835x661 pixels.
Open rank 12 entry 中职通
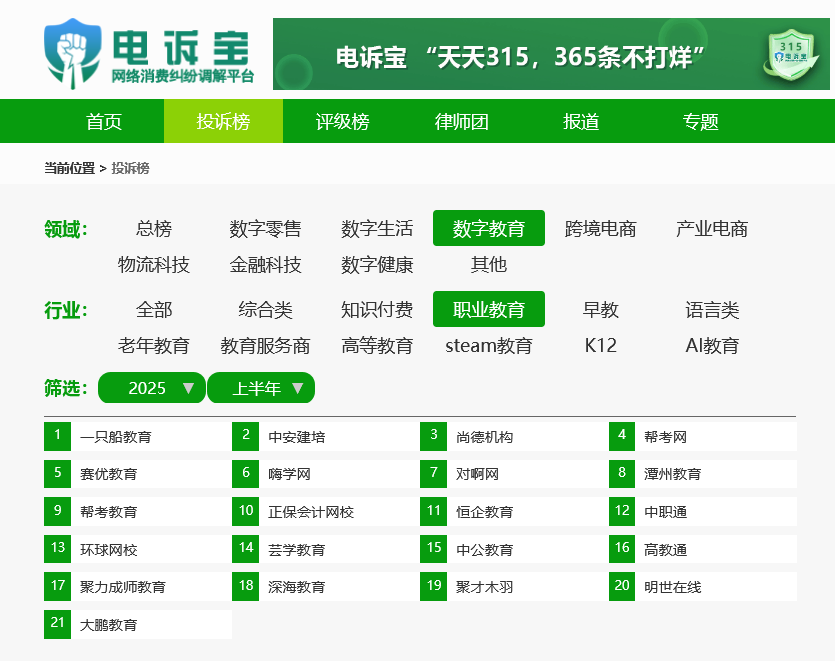coord(703,512)
